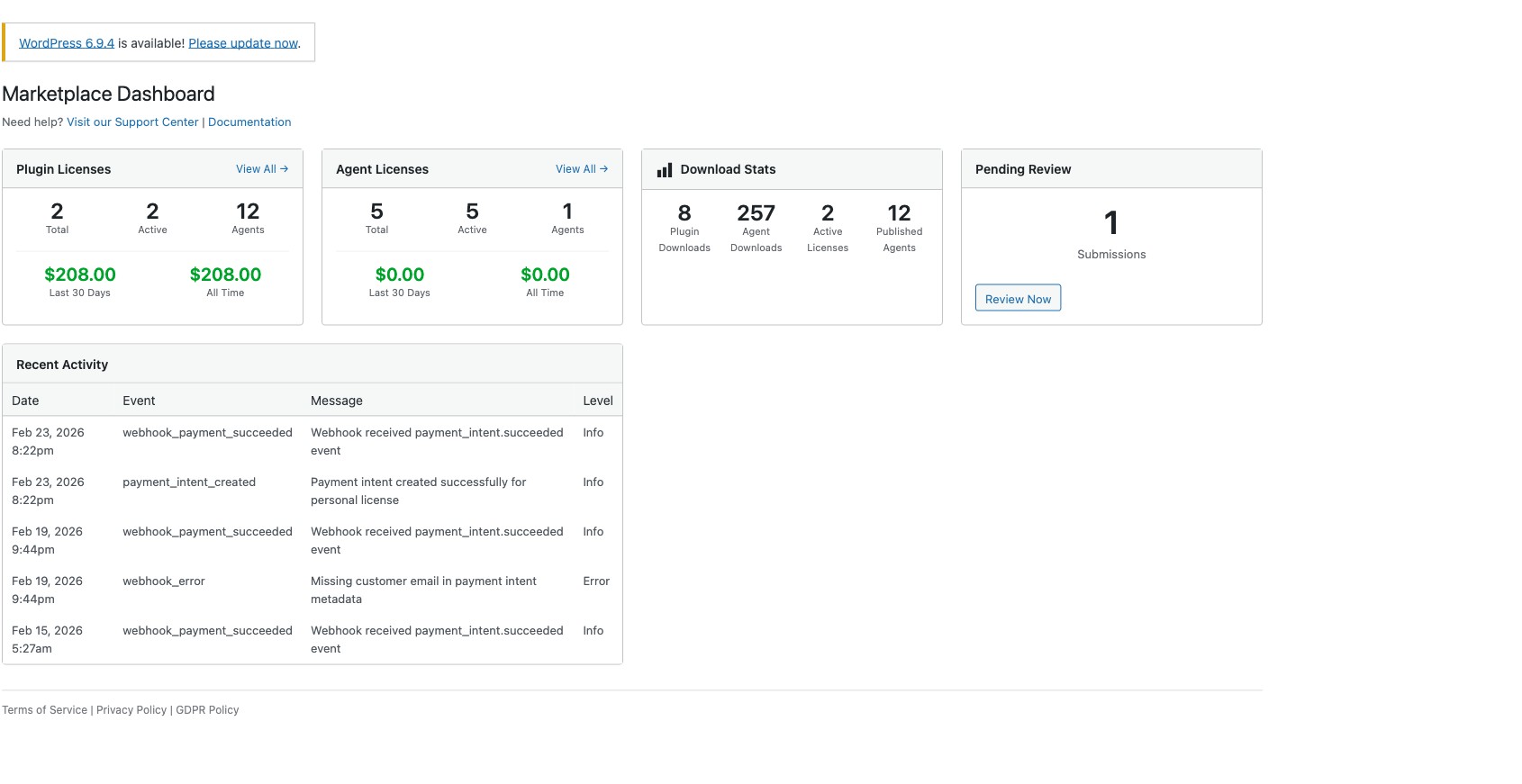The width and height of the screenshot is (1522, 784).
Task: Click the Review Now button
Action: [1018, 298]
